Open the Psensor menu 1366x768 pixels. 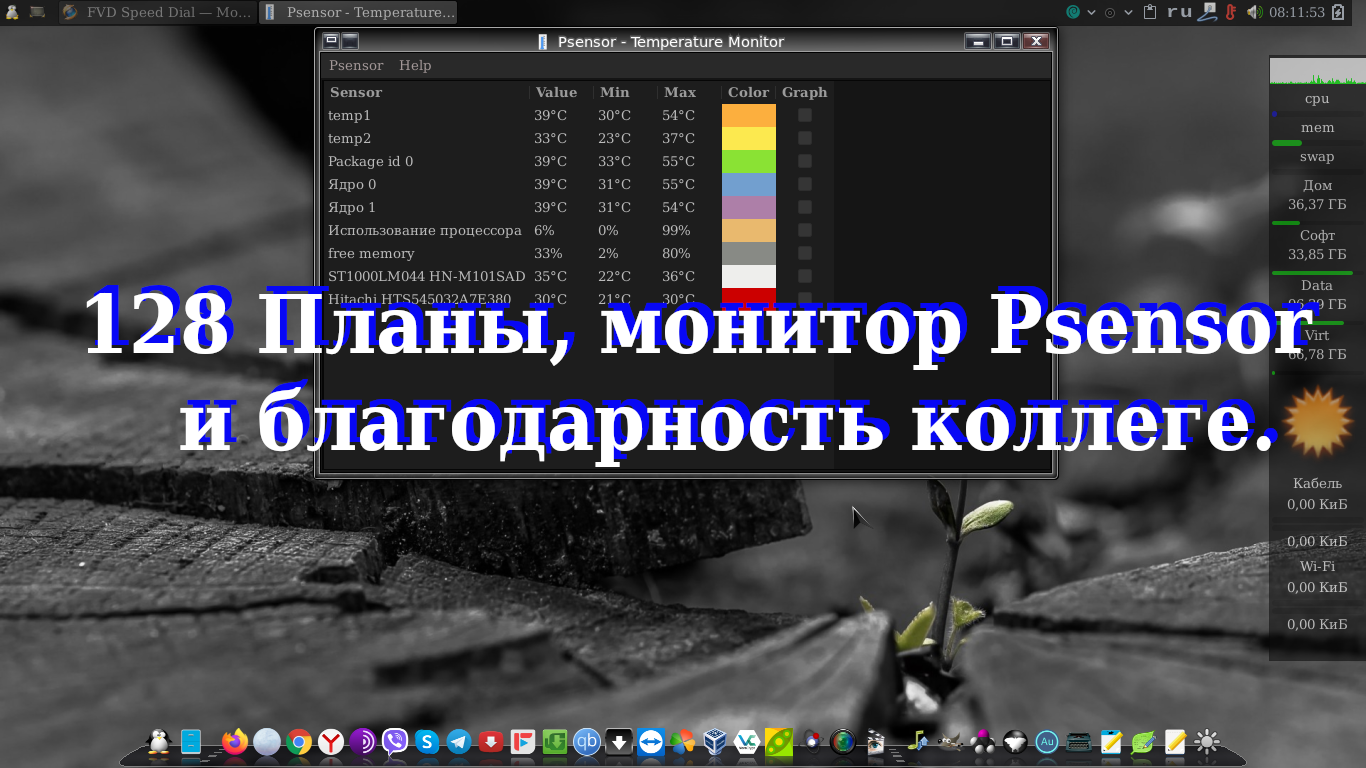(x=356, y=65)
